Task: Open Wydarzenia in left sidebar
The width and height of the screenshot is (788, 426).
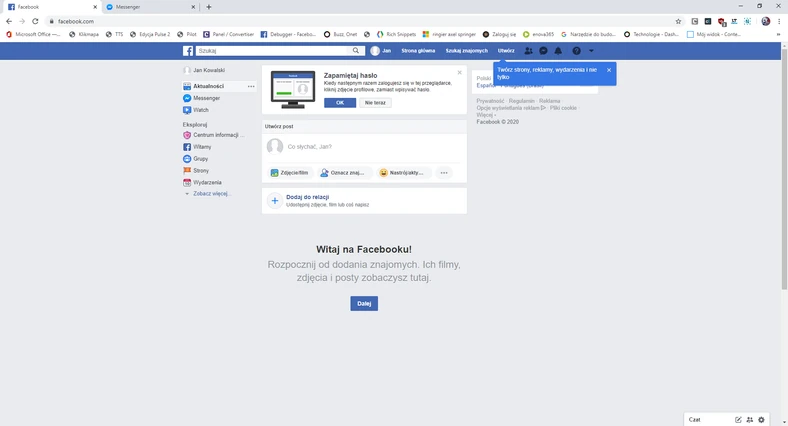Action: point(207,182)
